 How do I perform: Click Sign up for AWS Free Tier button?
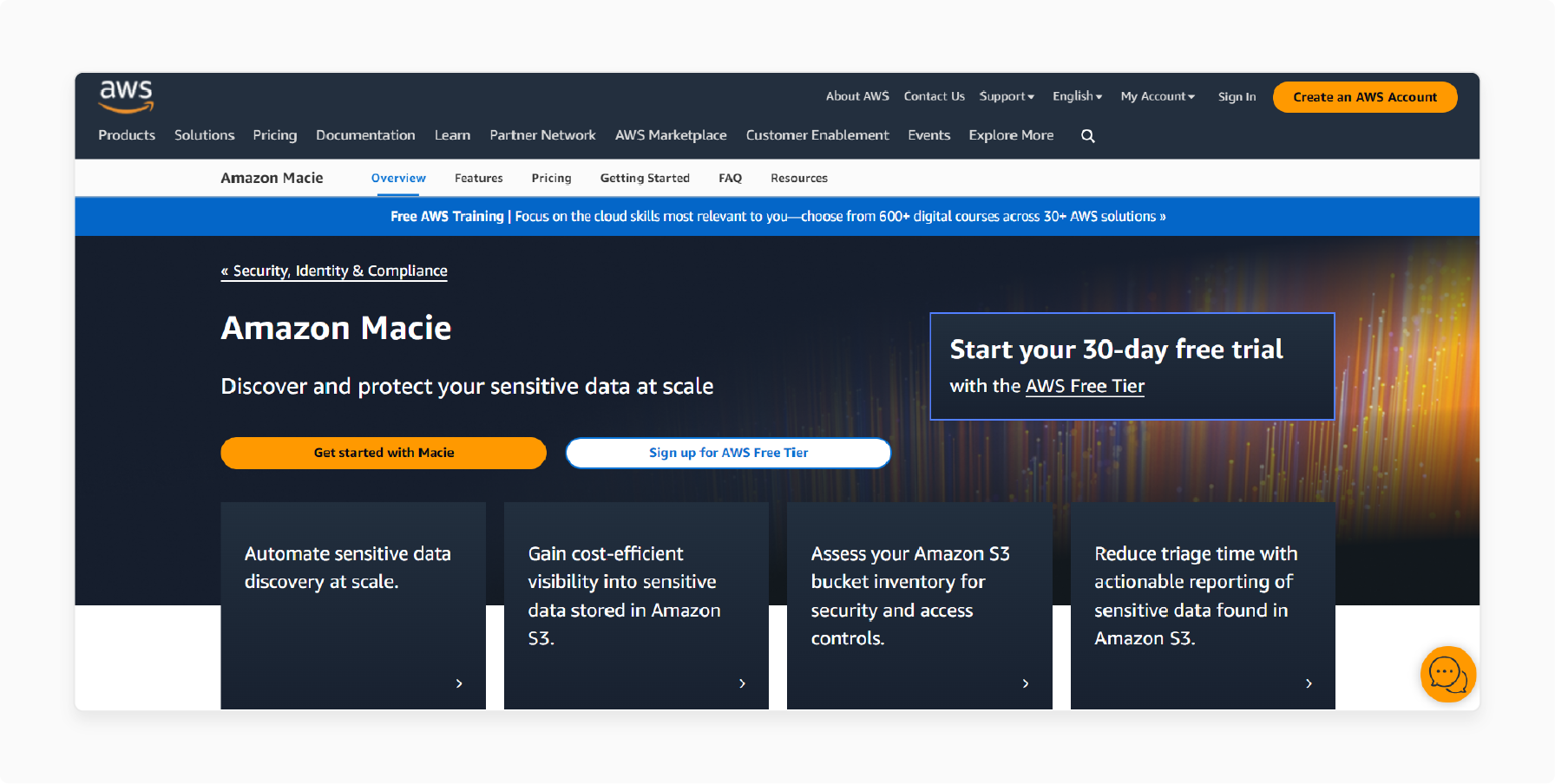[728, 453]
